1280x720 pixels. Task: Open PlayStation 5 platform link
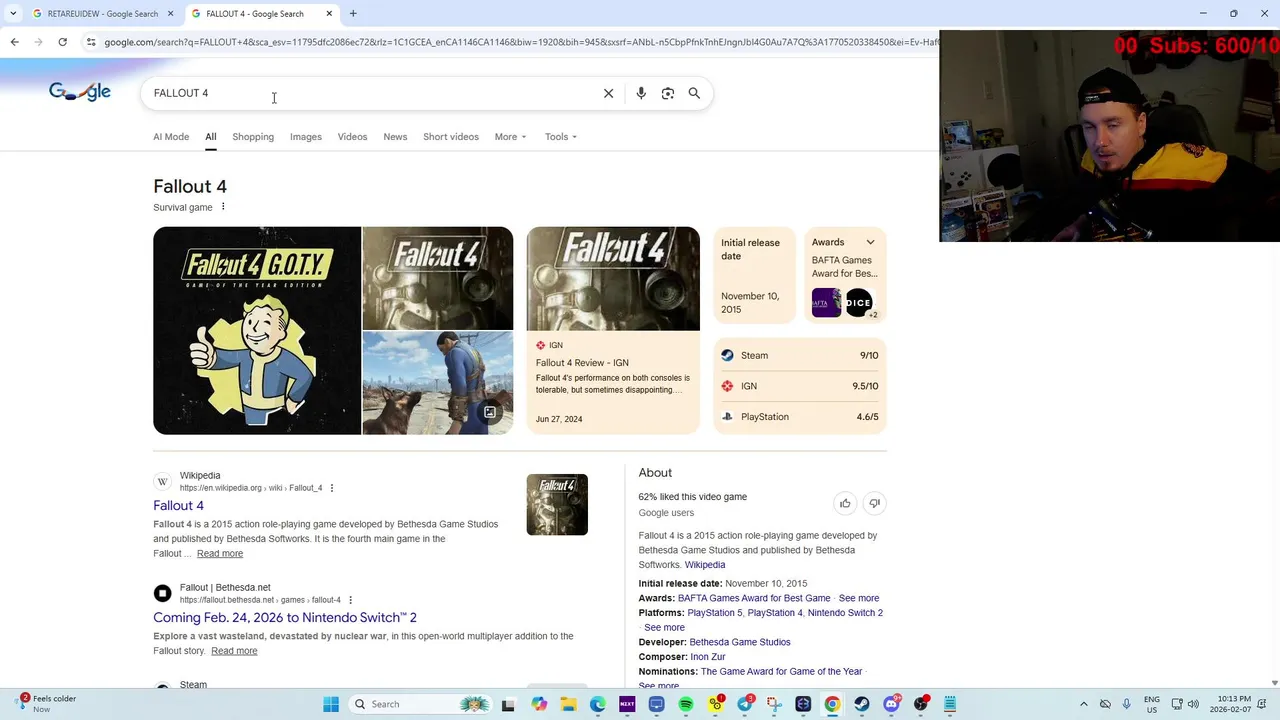coord(715,613)
